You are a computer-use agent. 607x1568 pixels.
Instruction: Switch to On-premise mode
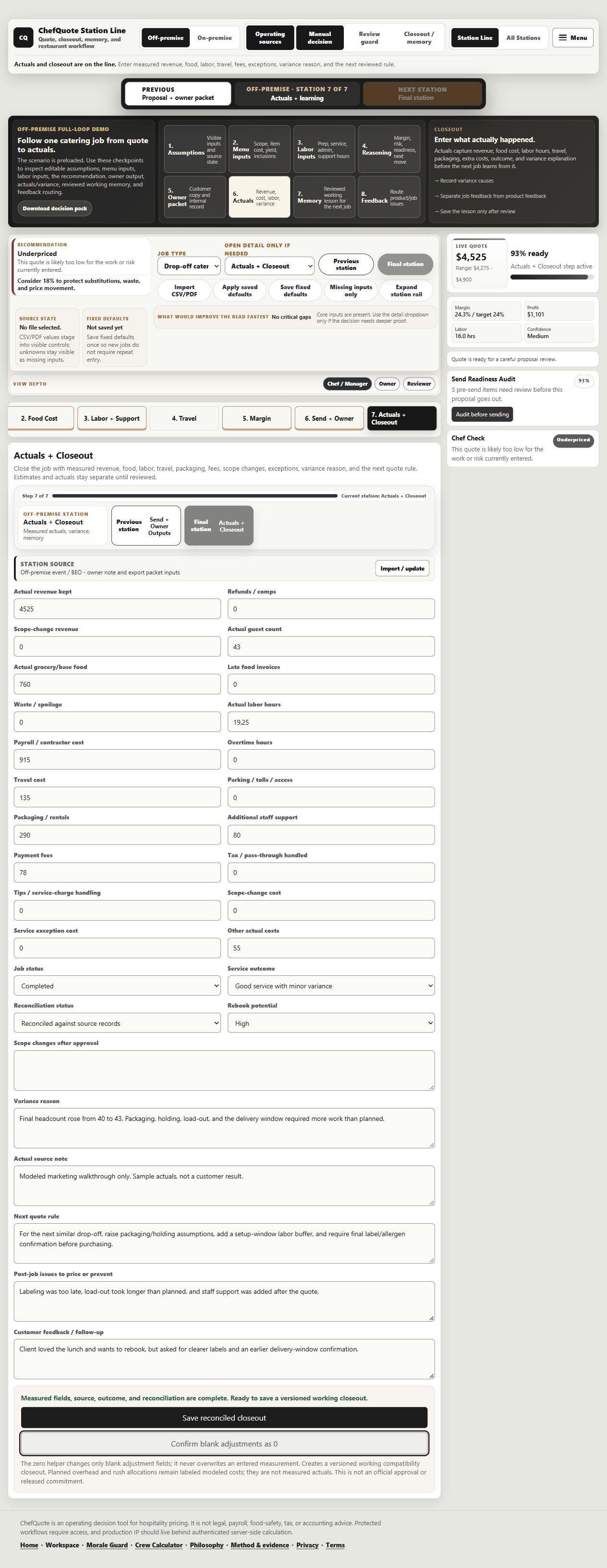tap(214, 38)
